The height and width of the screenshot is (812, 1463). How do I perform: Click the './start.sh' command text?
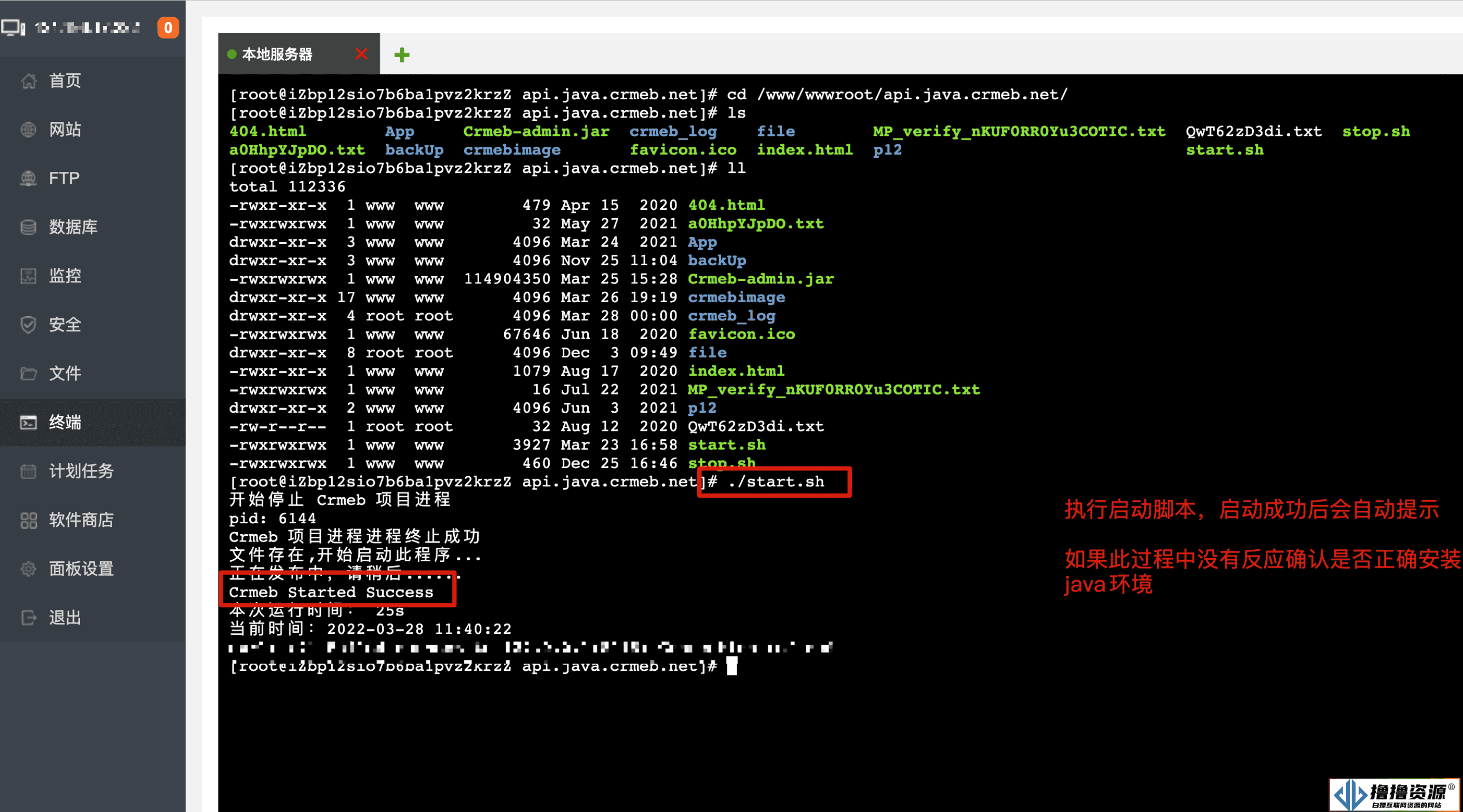[776, 481]
